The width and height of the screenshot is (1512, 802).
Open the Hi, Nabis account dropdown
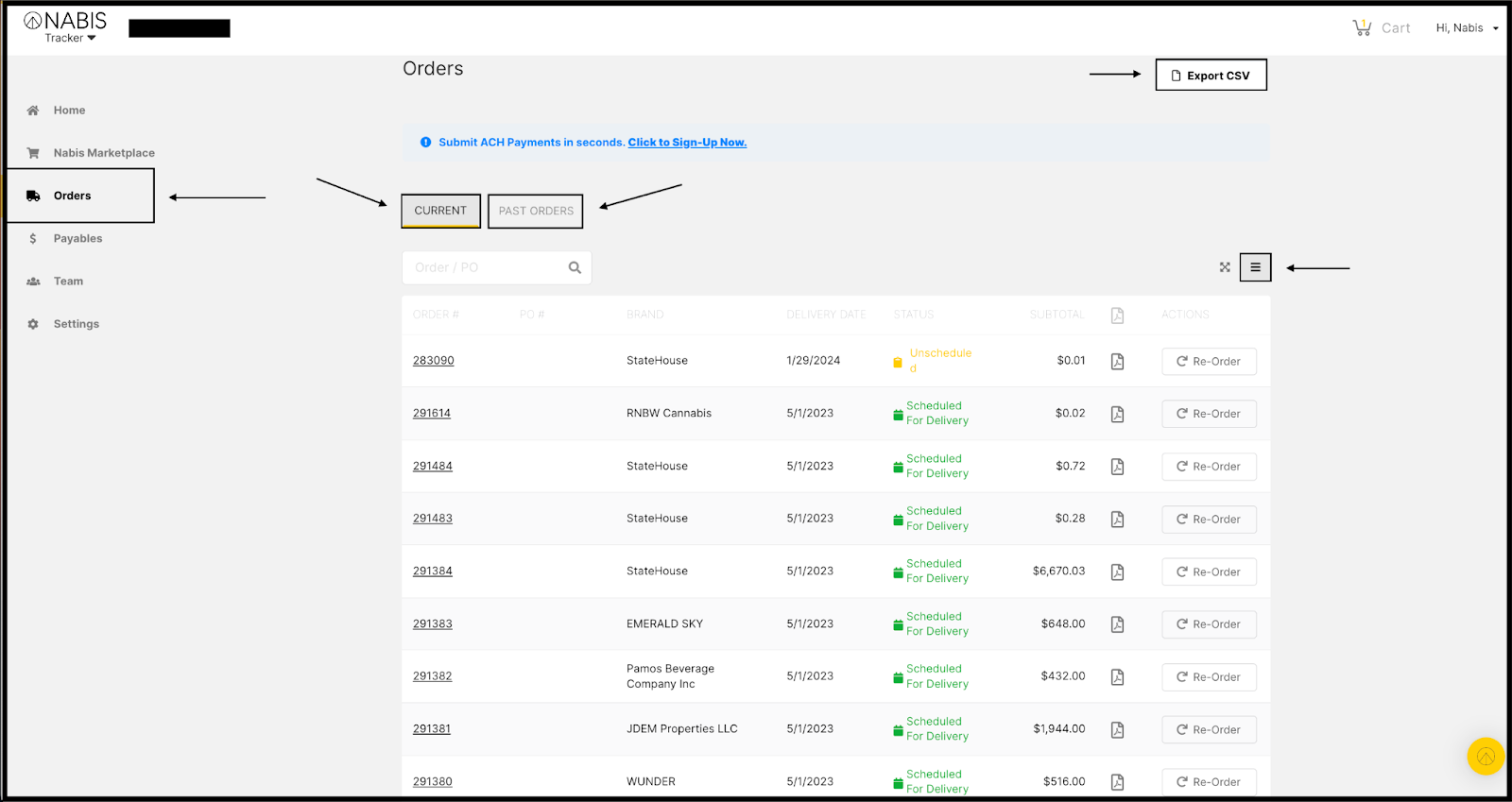coord(1467,28)
